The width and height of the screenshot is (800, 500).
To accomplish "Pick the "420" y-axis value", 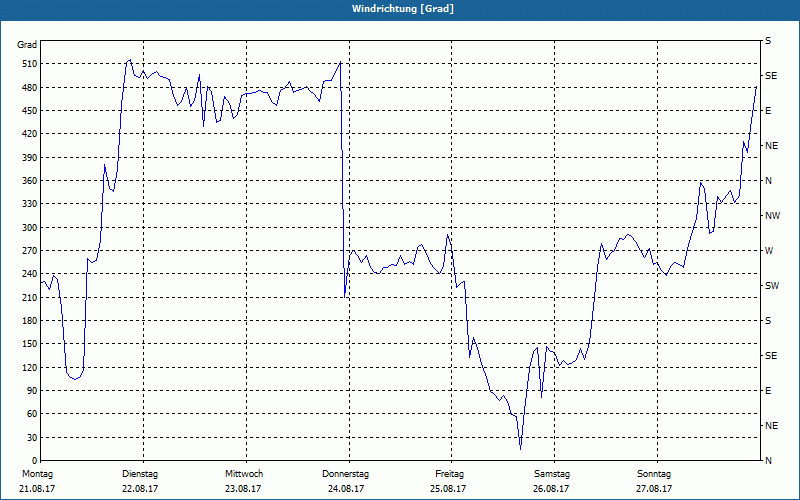I will (x=29, y=134).
